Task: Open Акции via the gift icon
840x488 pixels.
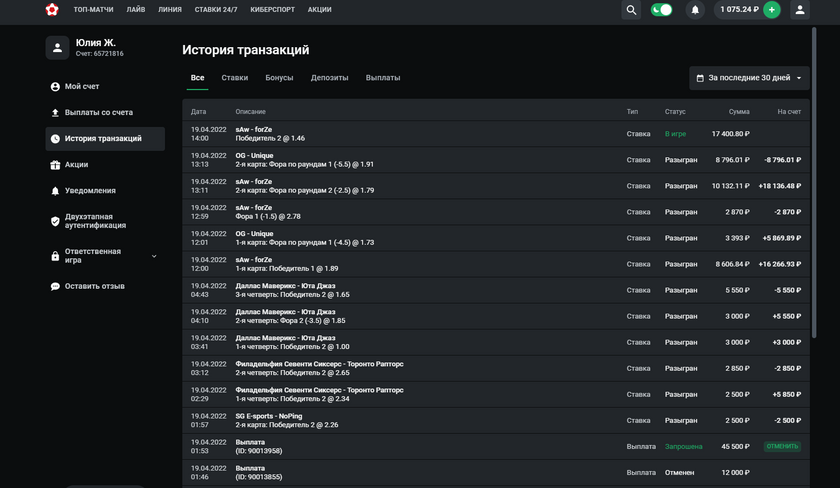Action: [55, 165]
